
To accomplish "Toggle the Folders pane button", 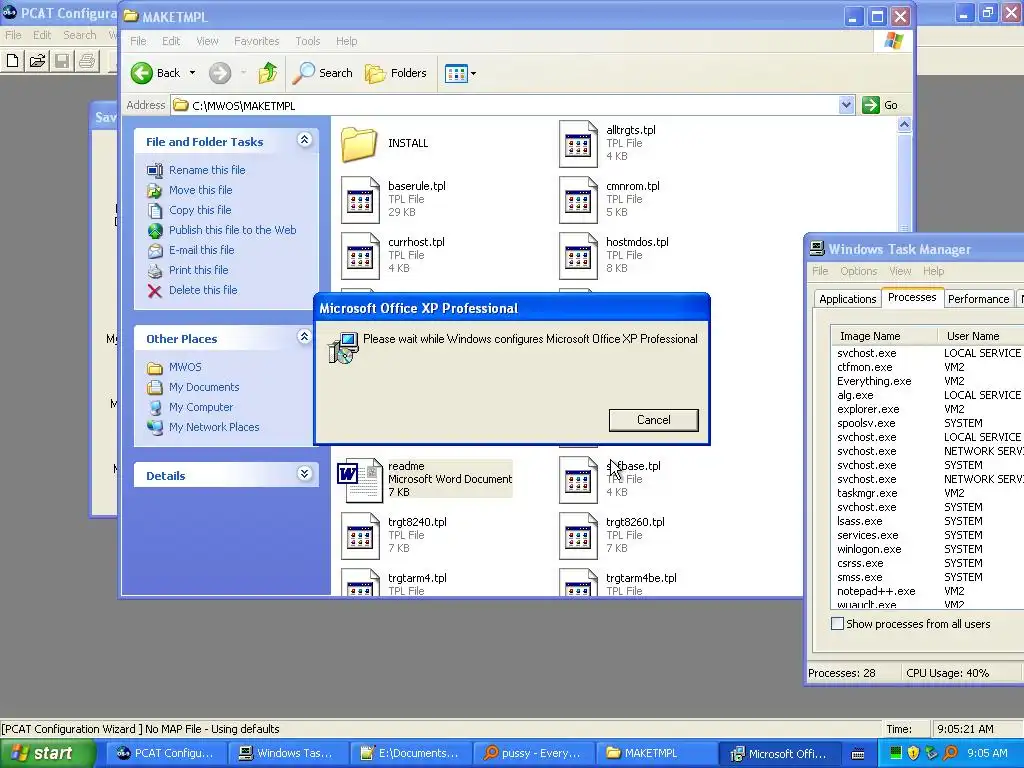I will tap(396, 73).
